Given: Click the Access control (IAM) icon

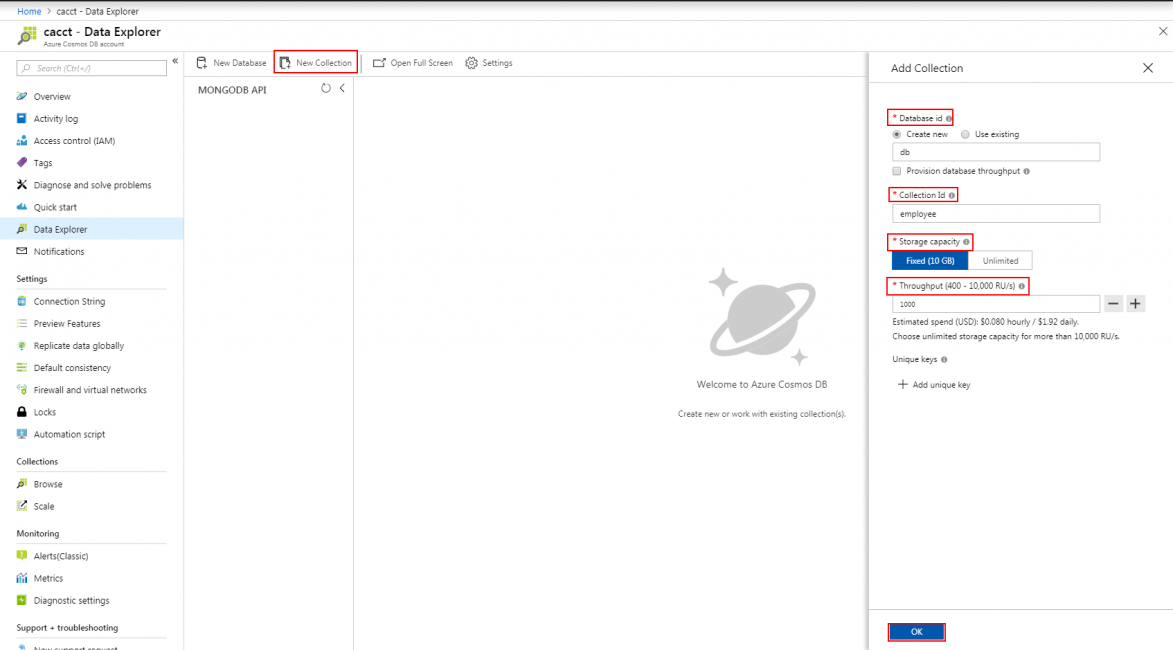Looking at the screenshot, I should pos(22,141).
